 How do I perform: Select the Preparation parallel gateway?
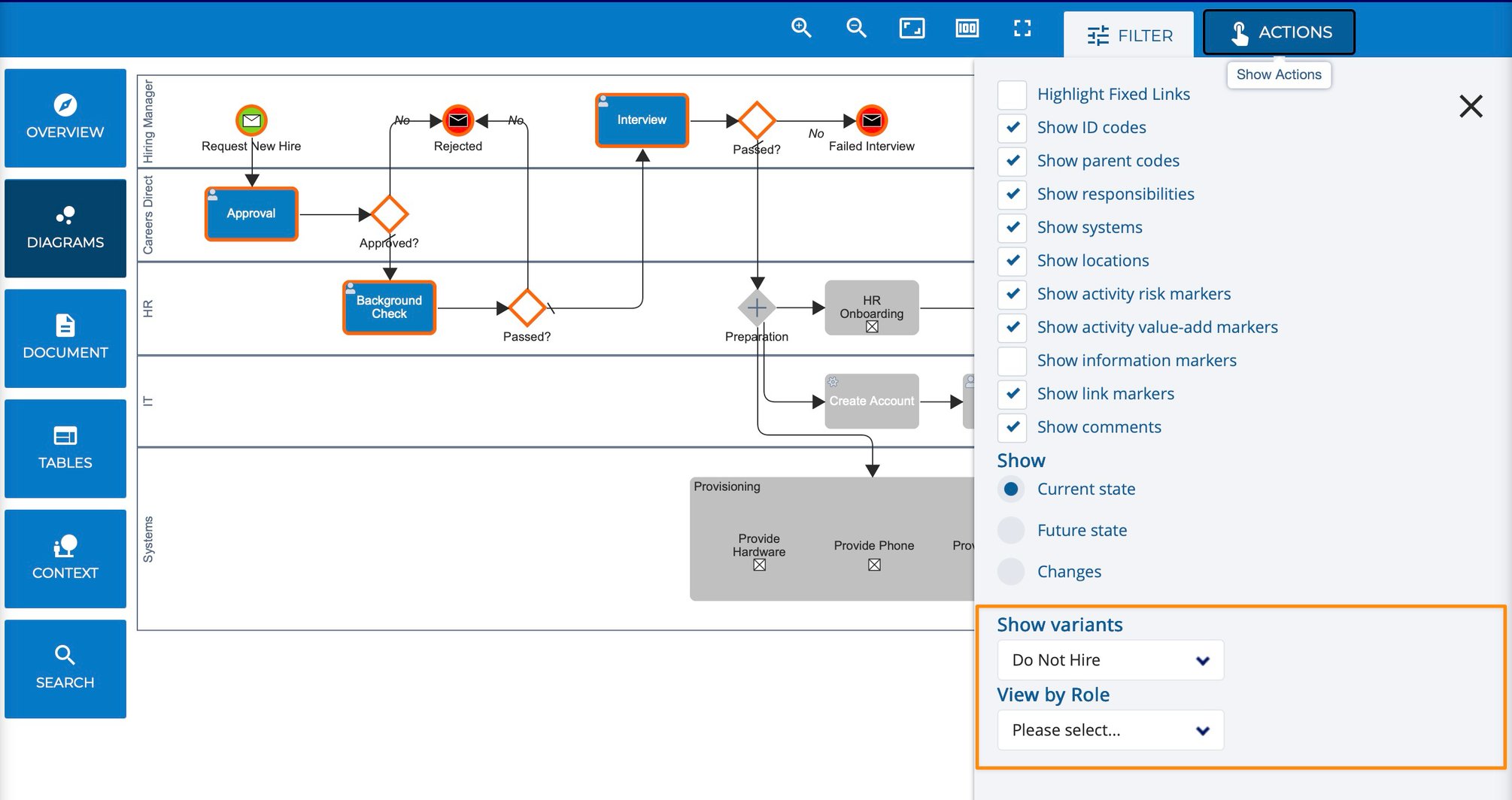click(x=757, y=308)
